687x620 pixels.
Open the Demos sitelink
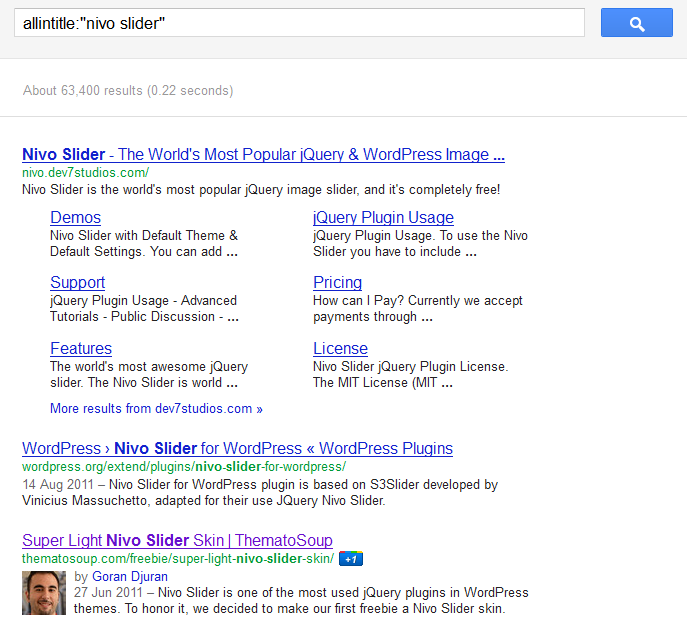pos(75,217)
